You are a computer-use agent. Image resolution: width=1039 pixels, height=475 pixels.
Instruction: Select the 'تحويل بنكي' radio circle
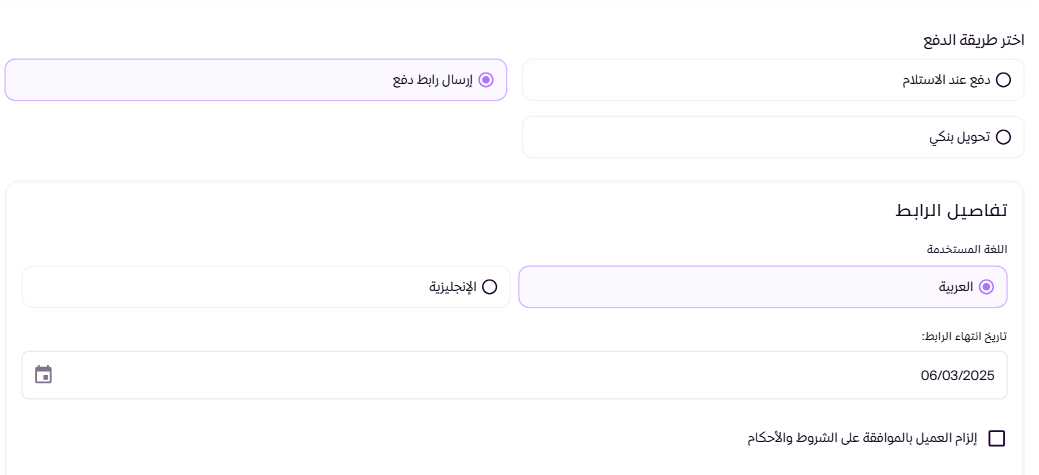1003,137
